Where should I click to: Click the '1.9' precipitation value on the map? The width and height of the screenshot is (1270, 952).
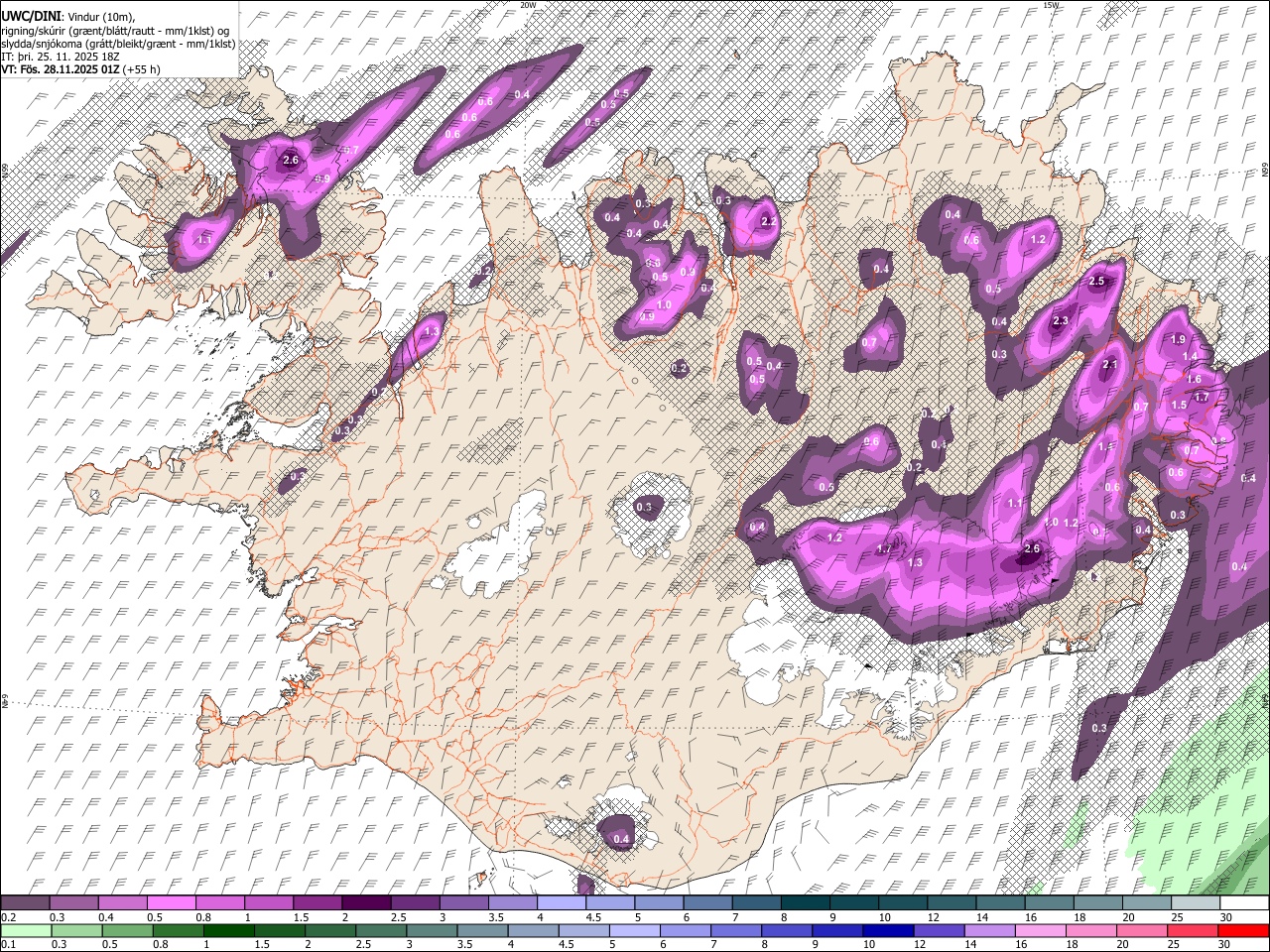[1178, 340]
